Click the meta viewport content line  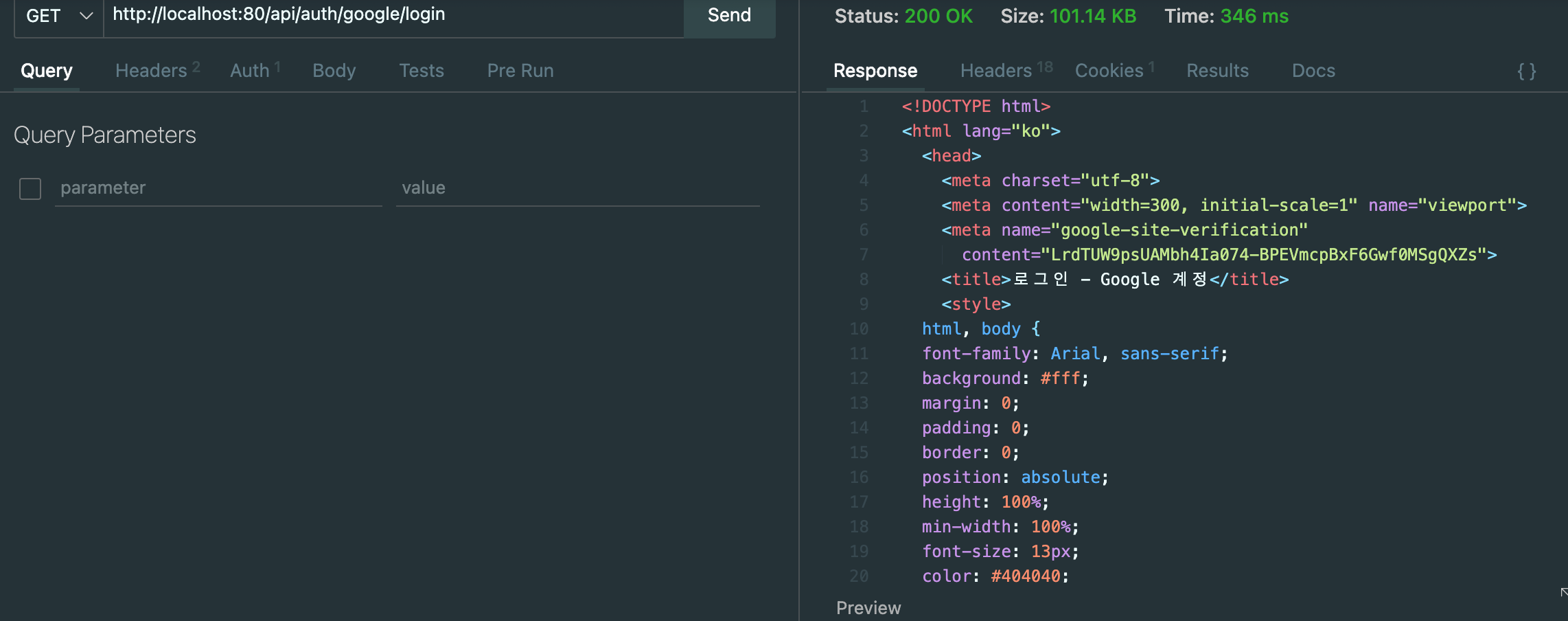[x=1234, y=205]
